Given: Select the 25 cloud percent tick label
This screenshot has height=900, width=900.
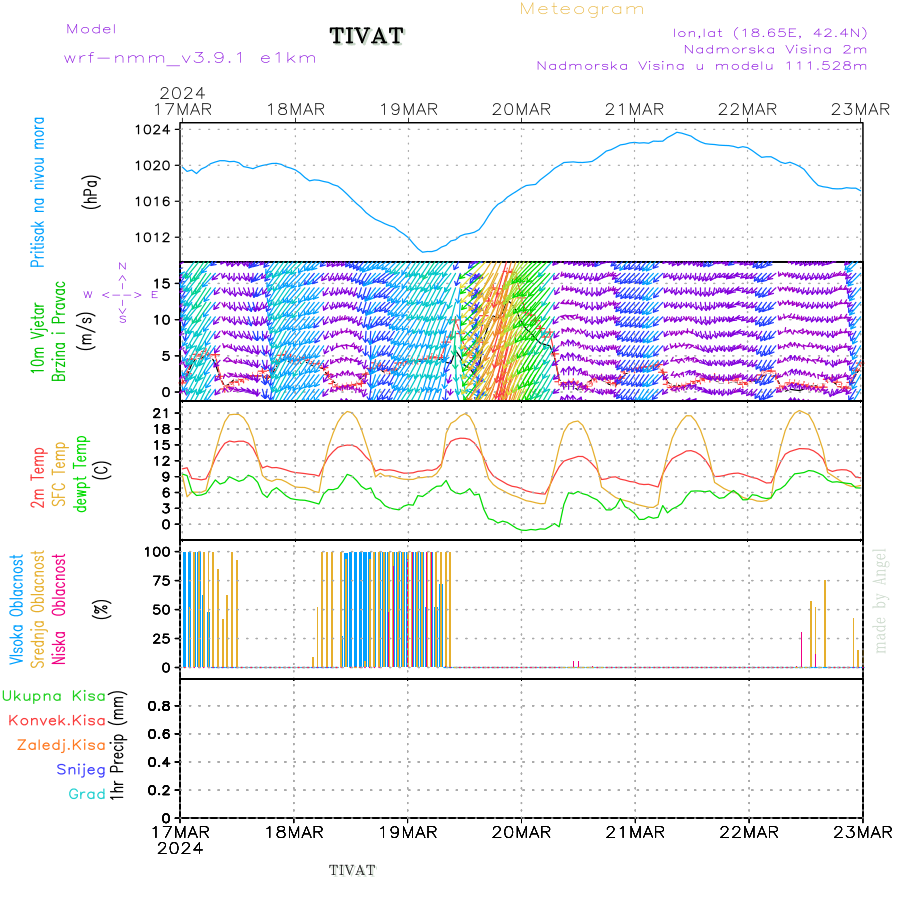Looking at the screenshot, I should pyautogui.click(x=162, y=639).
